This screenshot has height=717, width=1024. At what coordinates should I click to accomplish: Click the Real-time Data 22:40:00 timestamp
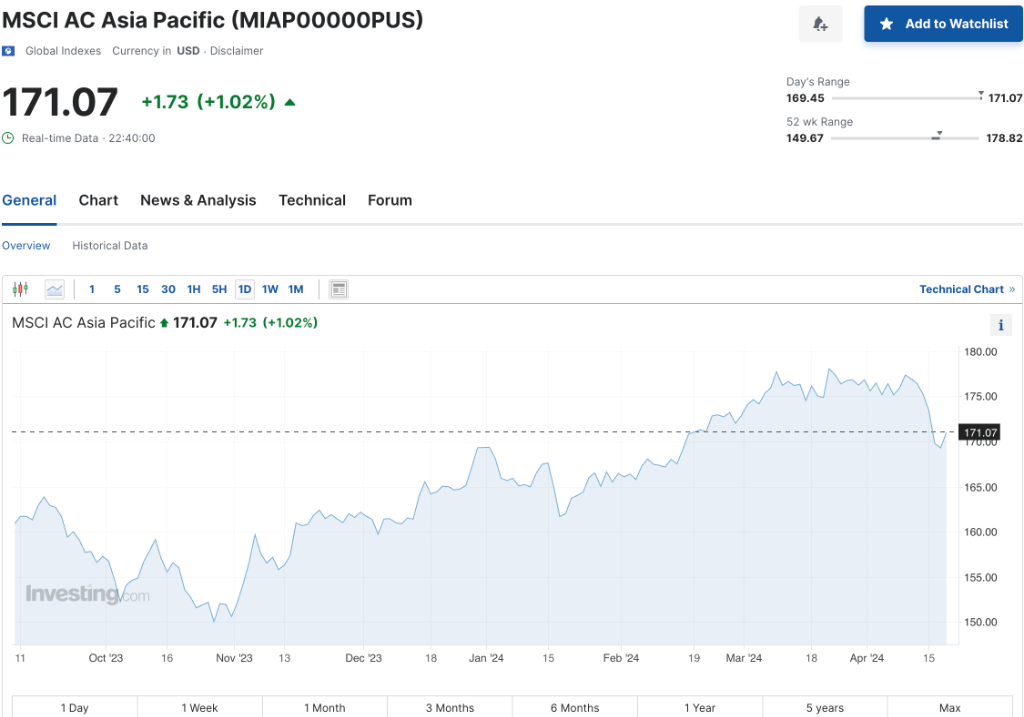click(x=88, y=138)
